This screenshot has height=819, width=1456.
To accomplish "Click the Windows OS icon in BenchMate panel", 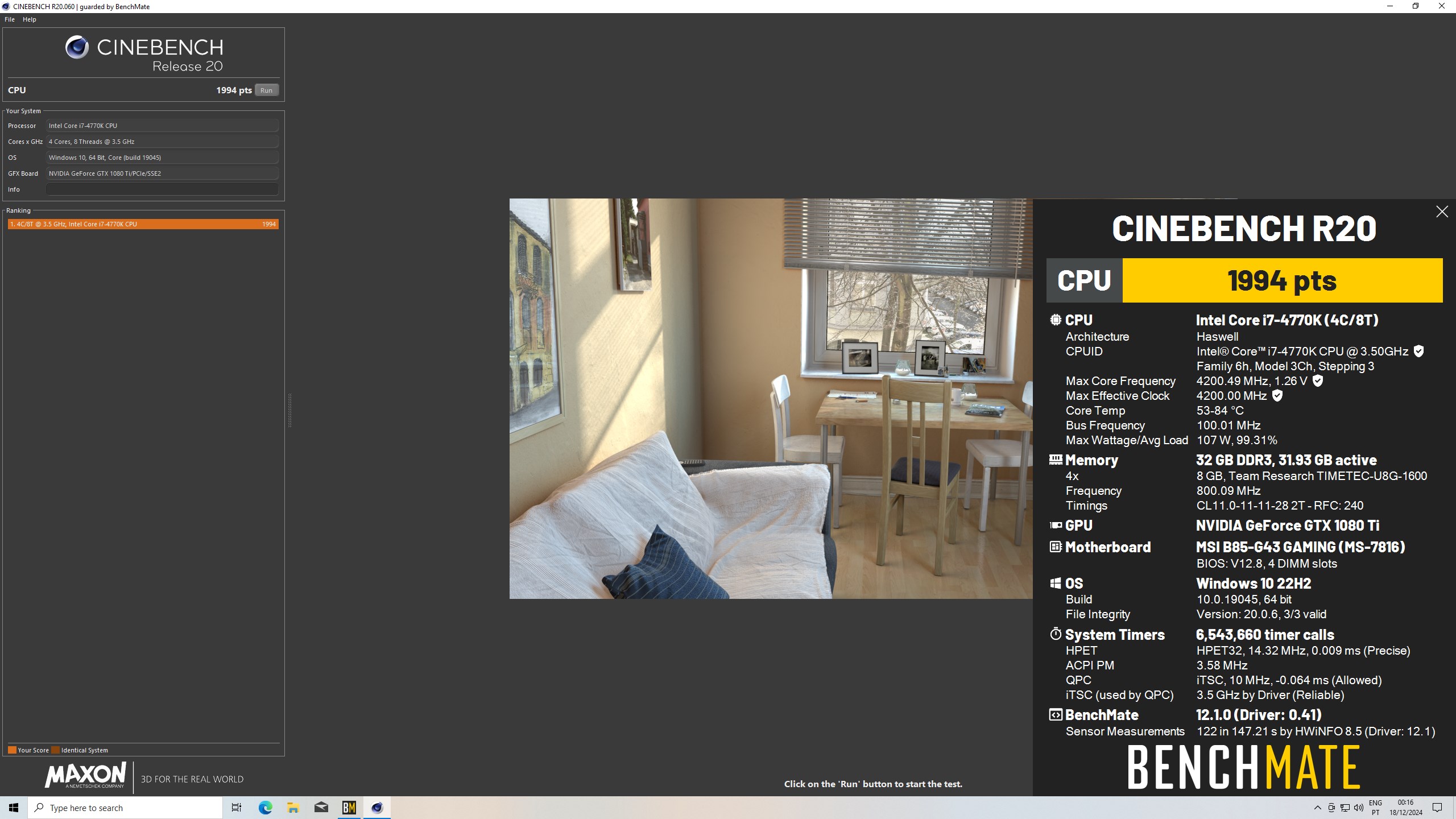I will pyautogui.click(x=1056, y=584).
